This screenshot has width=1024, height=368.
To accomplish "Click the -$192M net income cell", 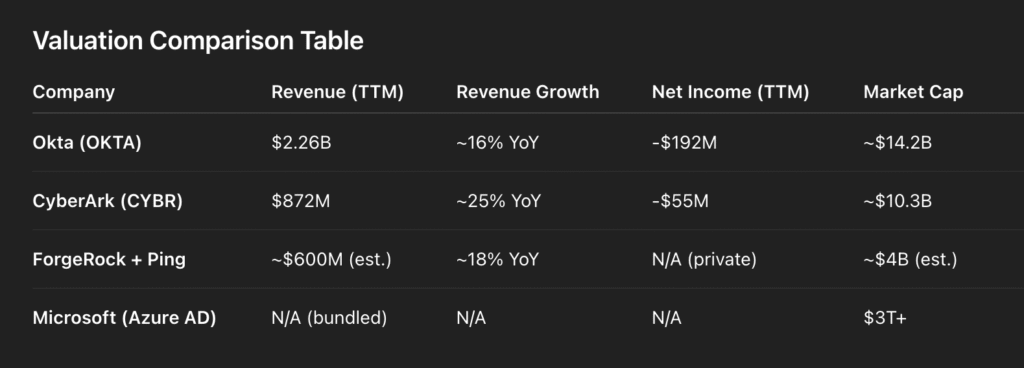I will tap(684, 143).
